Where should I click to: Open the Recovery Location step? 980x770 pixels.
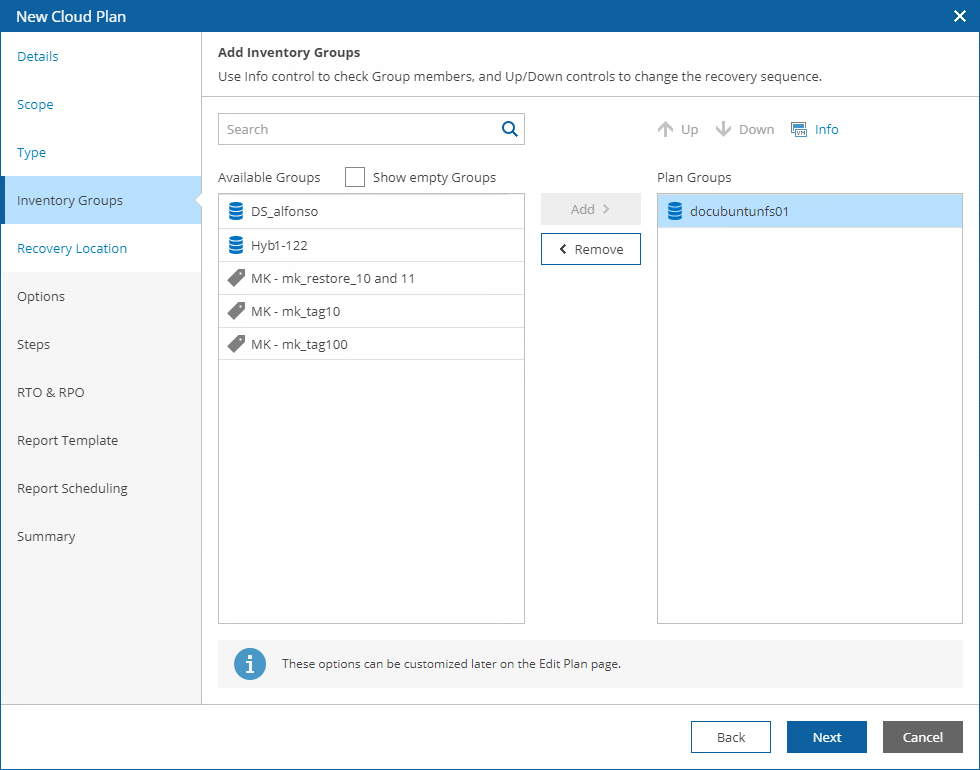click(x=72, y=248)
